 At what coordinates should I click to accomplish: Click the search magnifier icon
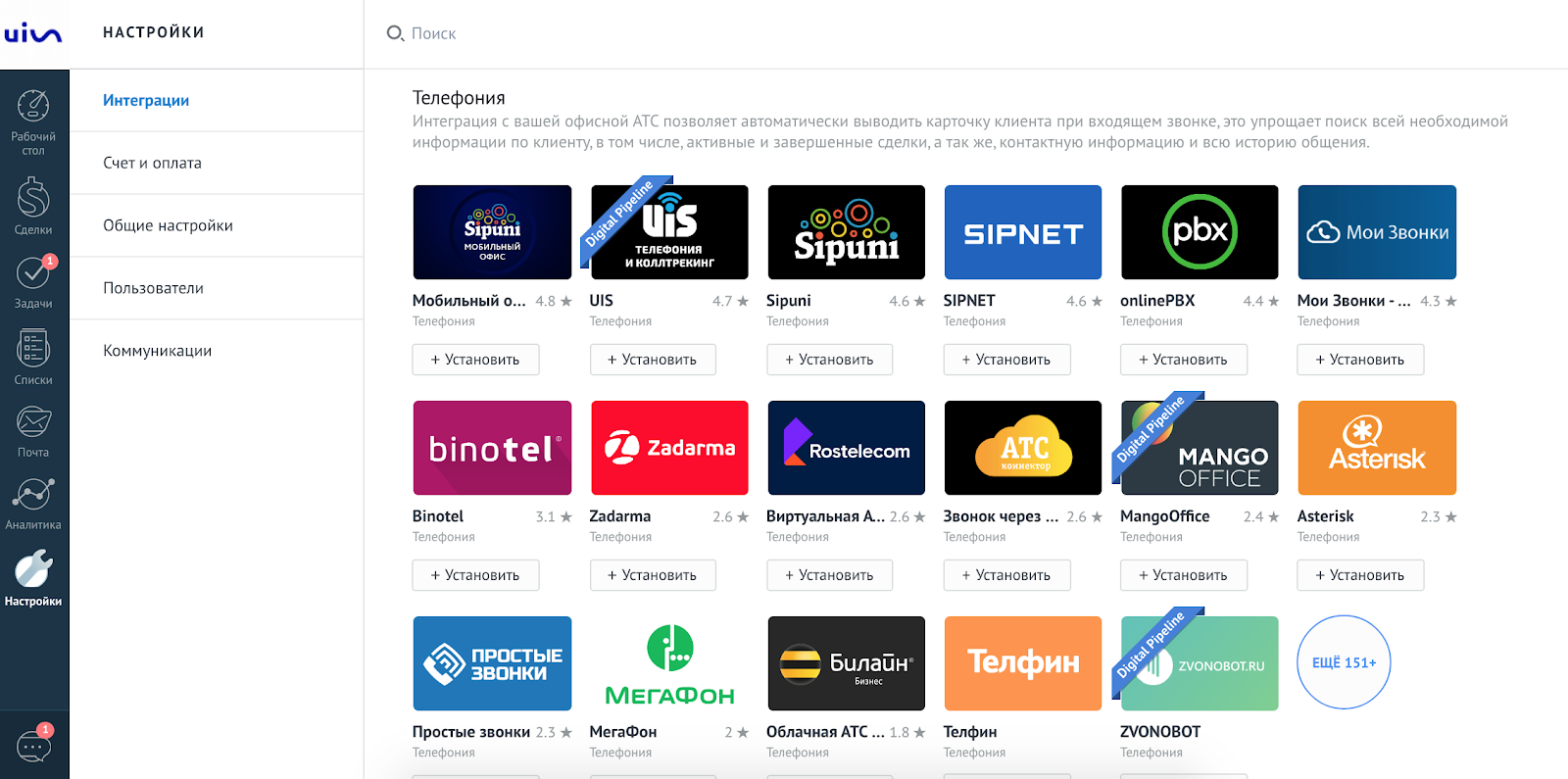pos(395,33)
